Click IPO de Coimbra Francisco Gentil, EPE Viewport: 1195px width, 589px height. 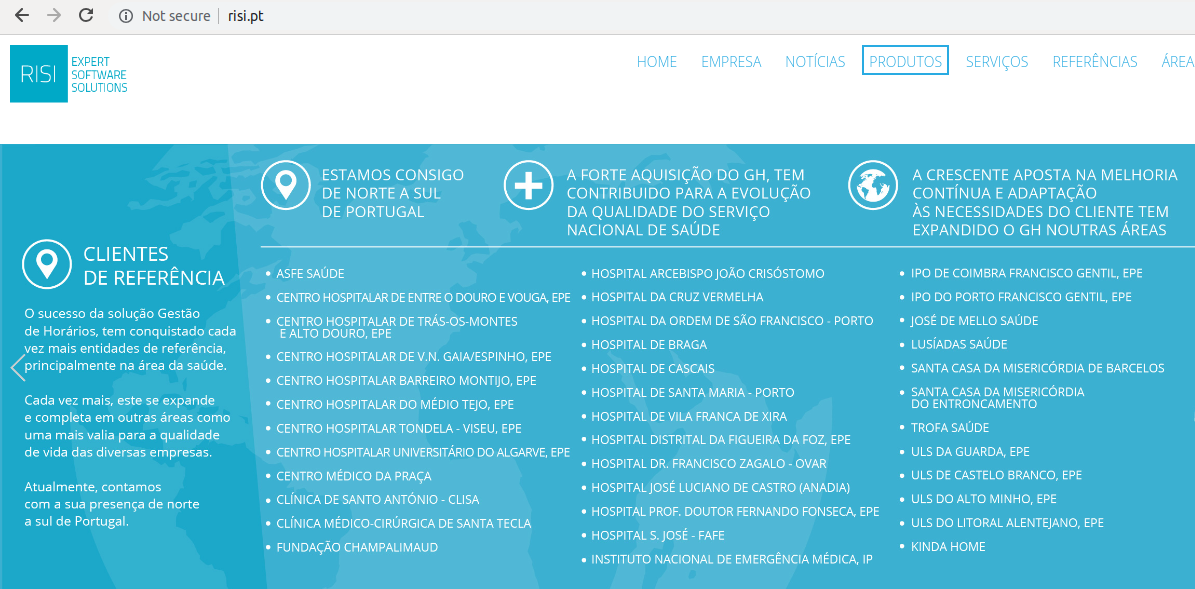1027,273
